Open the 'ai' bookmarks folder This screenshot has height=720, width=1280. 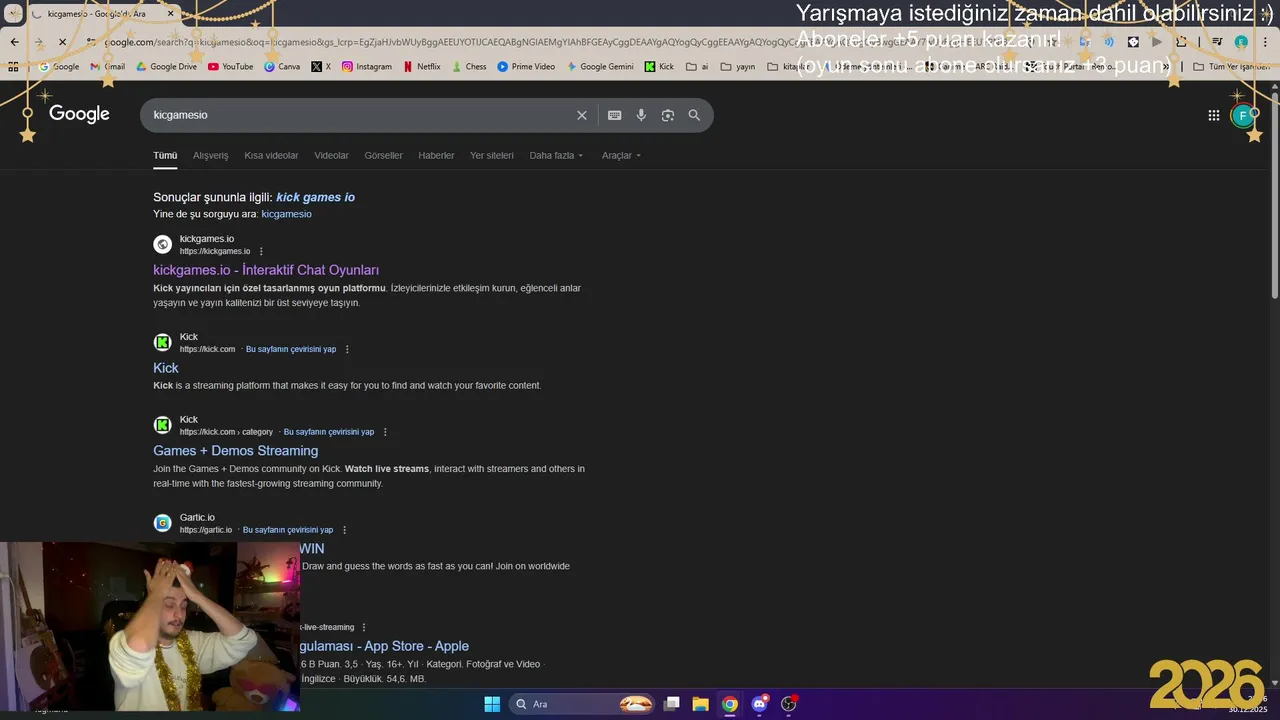(x=697, y=67)
